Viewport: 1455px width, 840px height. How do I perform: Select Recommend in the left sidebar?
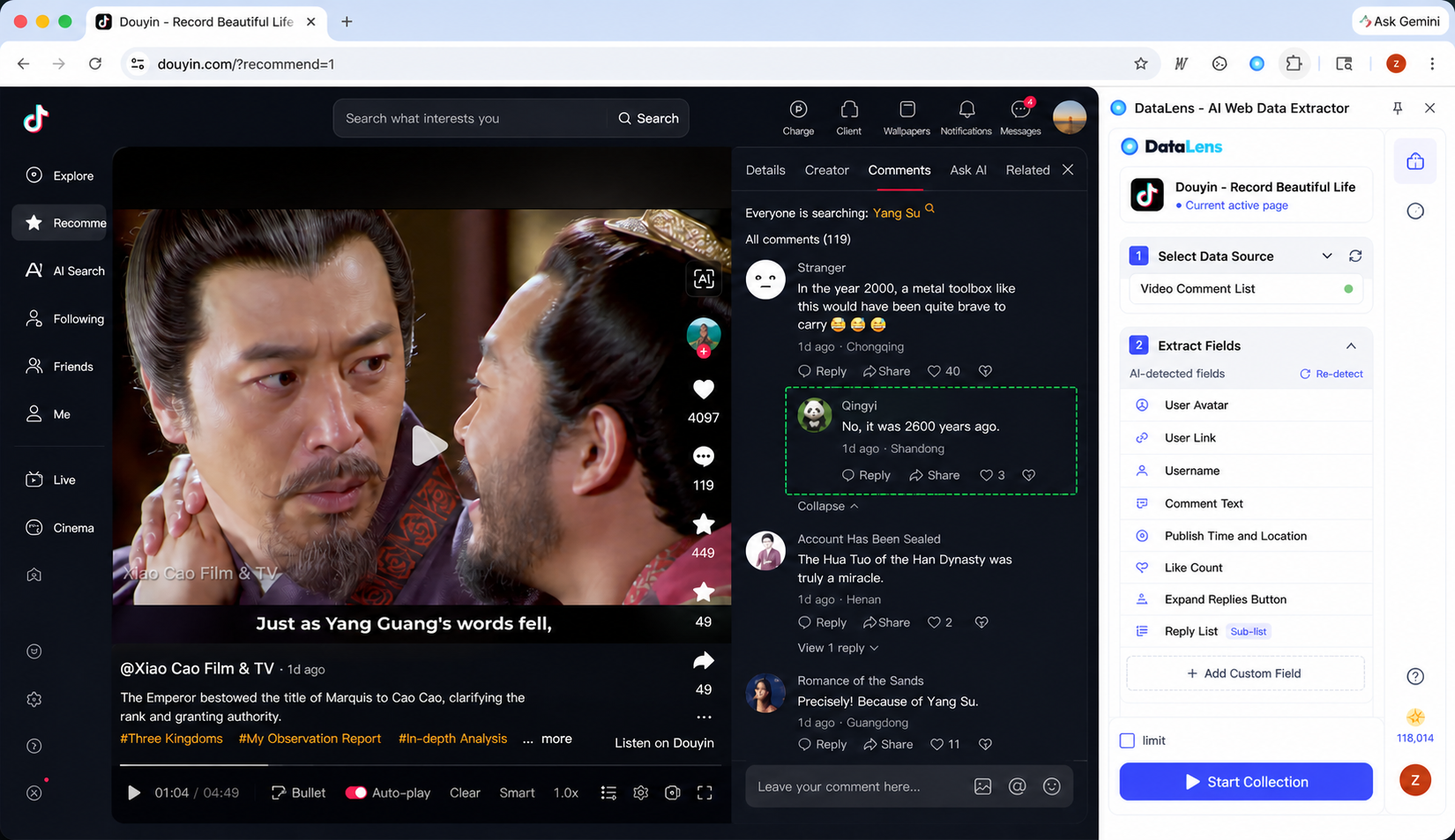click(x=60, y=223)
